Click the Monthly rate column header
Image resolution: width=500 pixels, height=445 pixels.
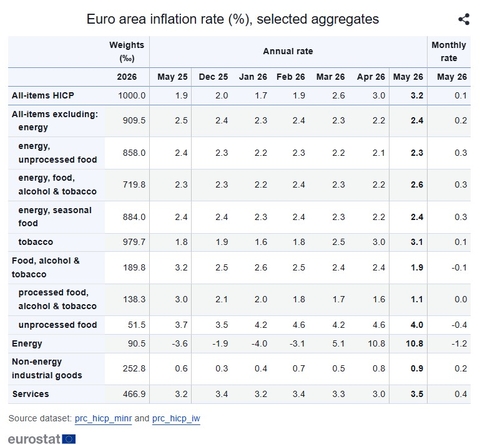[449, 51]
